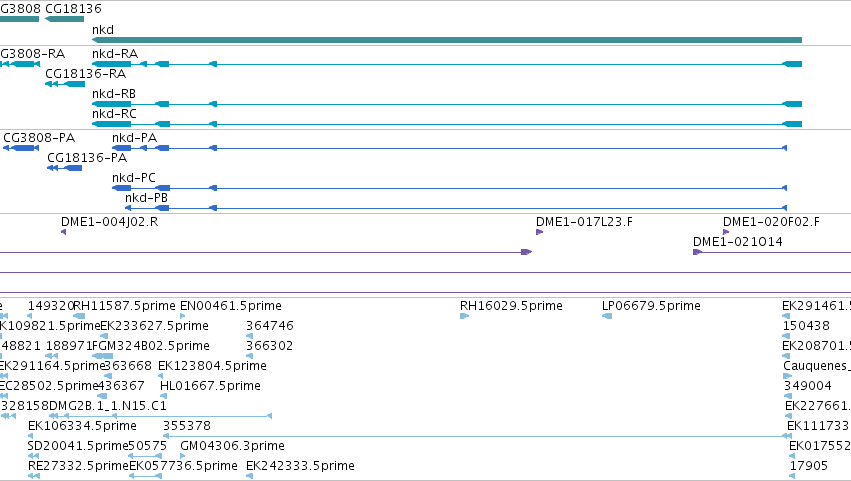Open the DME1-017L23.F BAC end label
Screen dimensions: 851x481
click(x=585, y=222)
